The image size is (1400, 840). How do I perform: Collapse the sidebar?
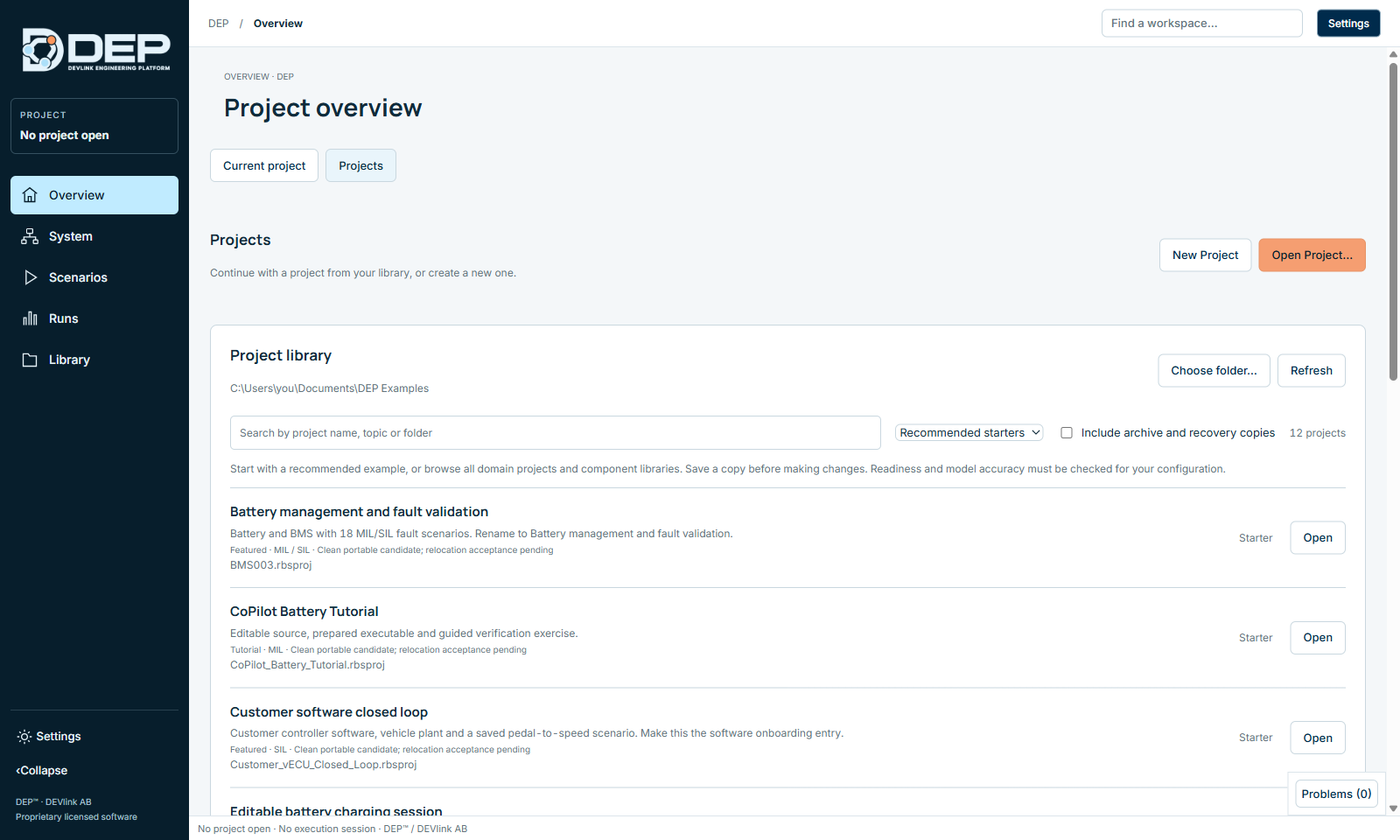[42, 771]
